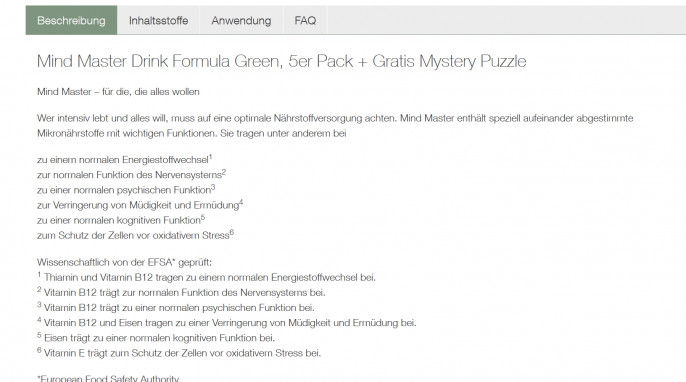
Task: Switch to the Inhaltsstoffe tab
Action: tap(158, 20)
